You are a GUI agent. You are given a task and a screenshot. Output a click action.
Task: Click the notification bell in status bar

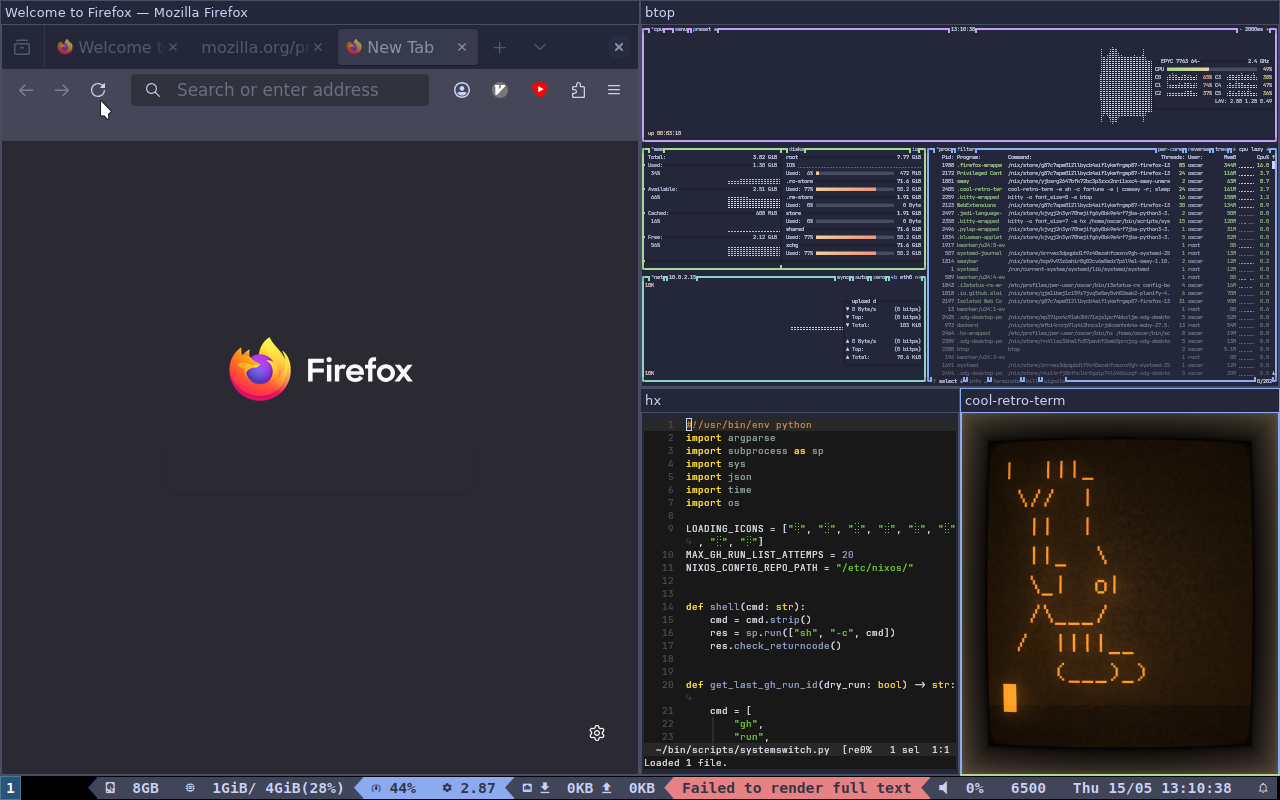pos(1263,788)
